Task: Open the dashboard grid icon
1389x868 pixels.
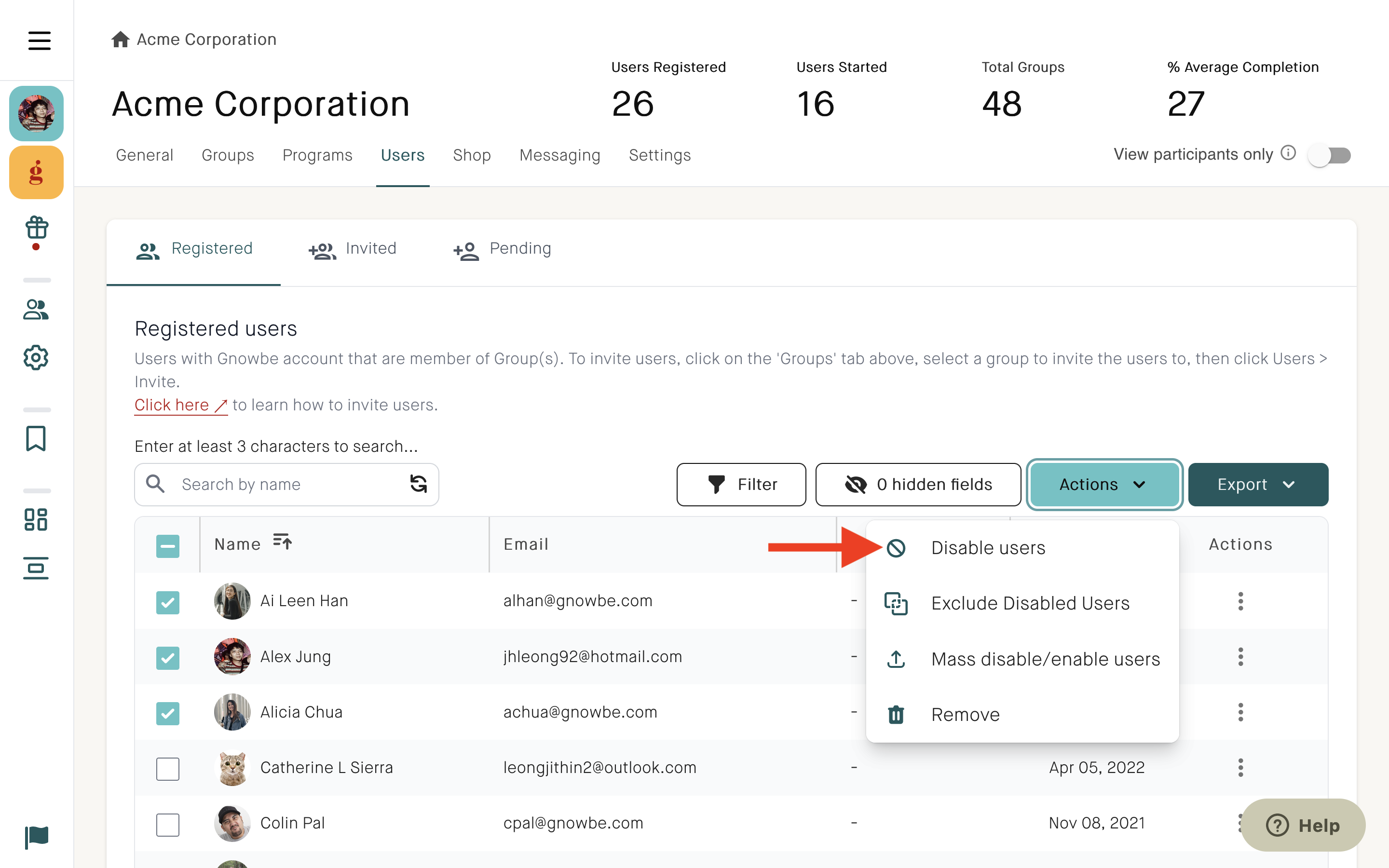Action: (x=36, y=519)
